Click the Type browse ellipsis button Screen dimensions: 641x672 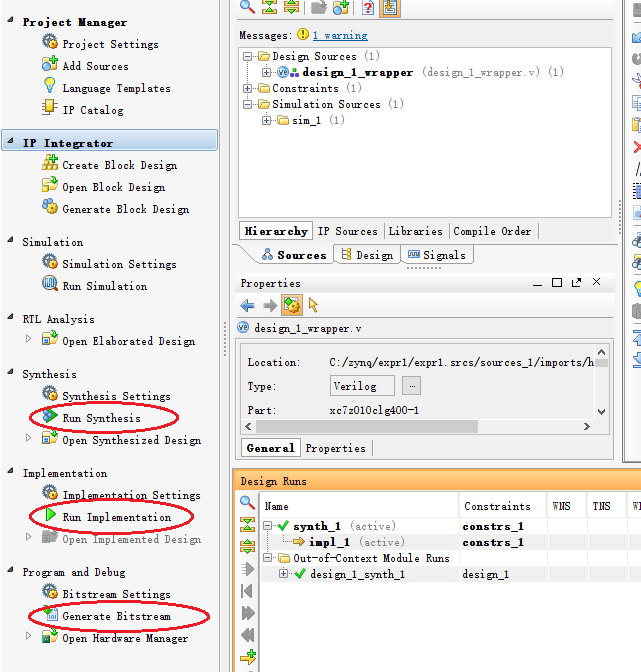pyautogui.click(x=412, y=386)
